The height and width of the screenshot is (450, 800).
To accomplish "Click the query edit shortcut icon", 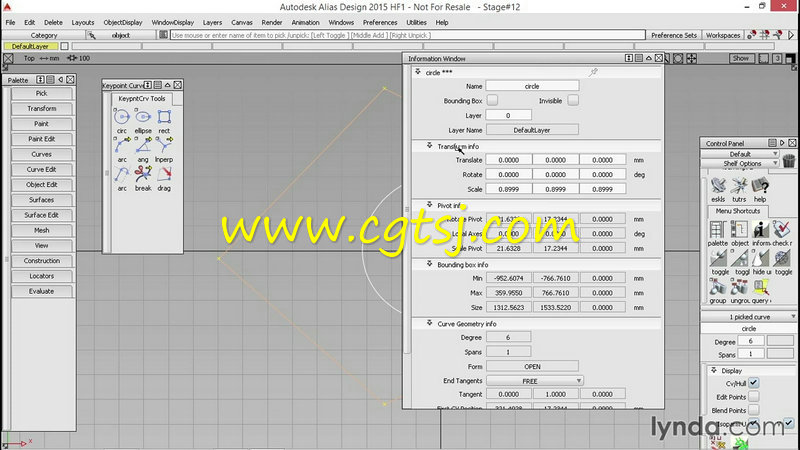I will [760, 287].
